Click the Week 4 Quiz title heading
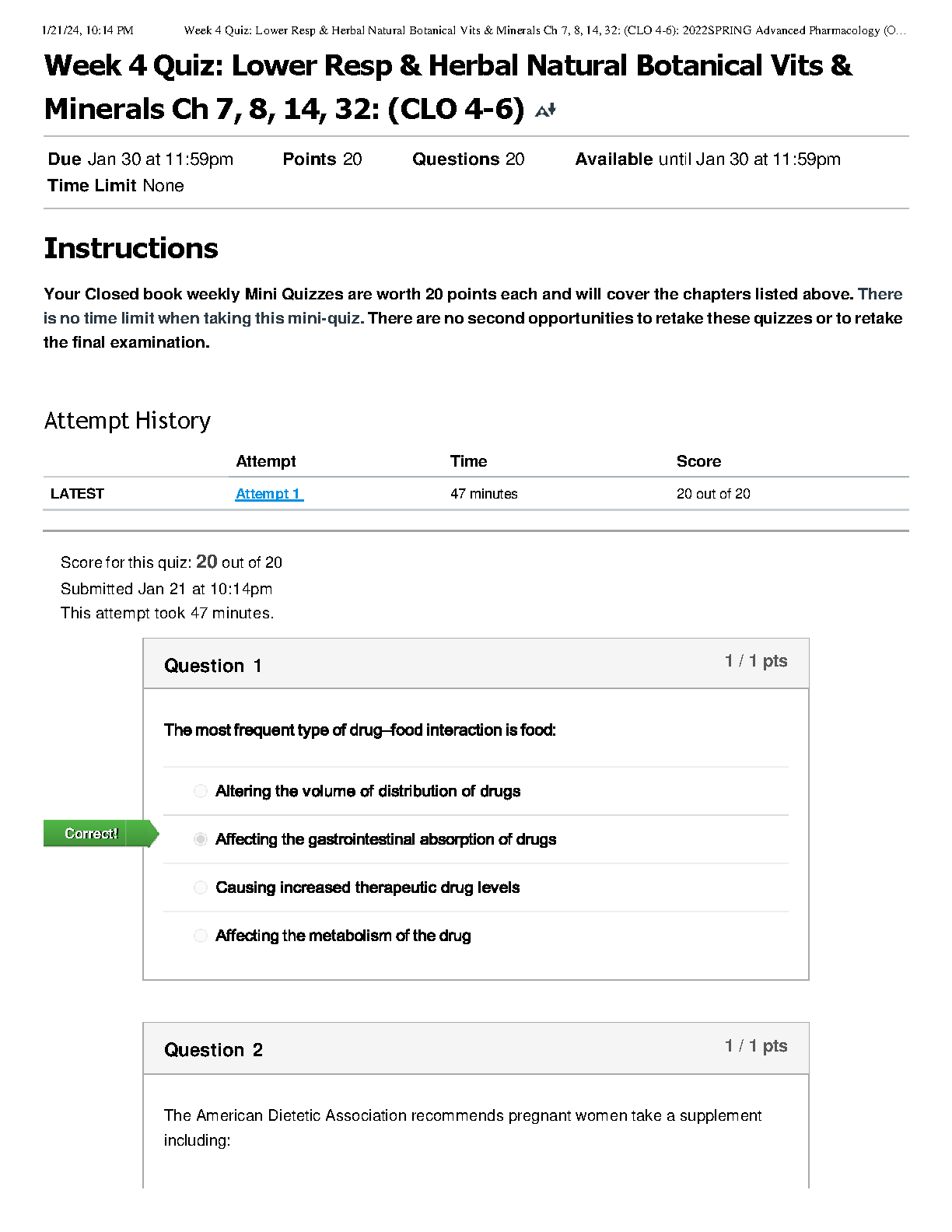 point(447,87)
